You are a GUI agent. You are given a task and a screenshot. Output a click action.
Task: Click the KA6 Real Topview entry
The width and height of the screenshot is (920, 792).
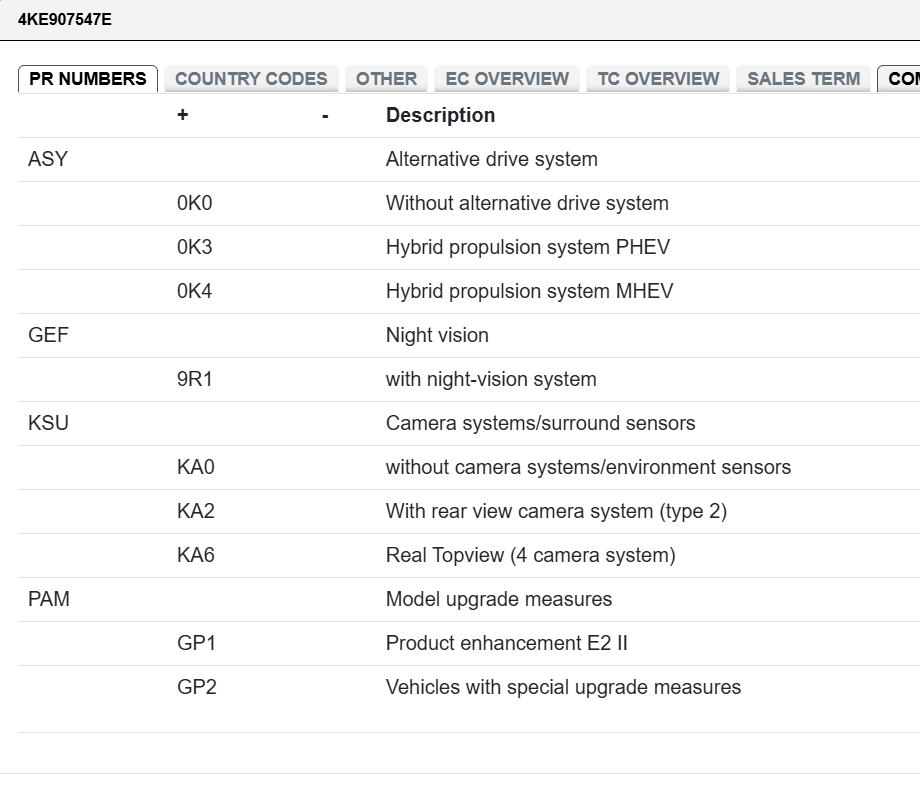coord(469,556)
